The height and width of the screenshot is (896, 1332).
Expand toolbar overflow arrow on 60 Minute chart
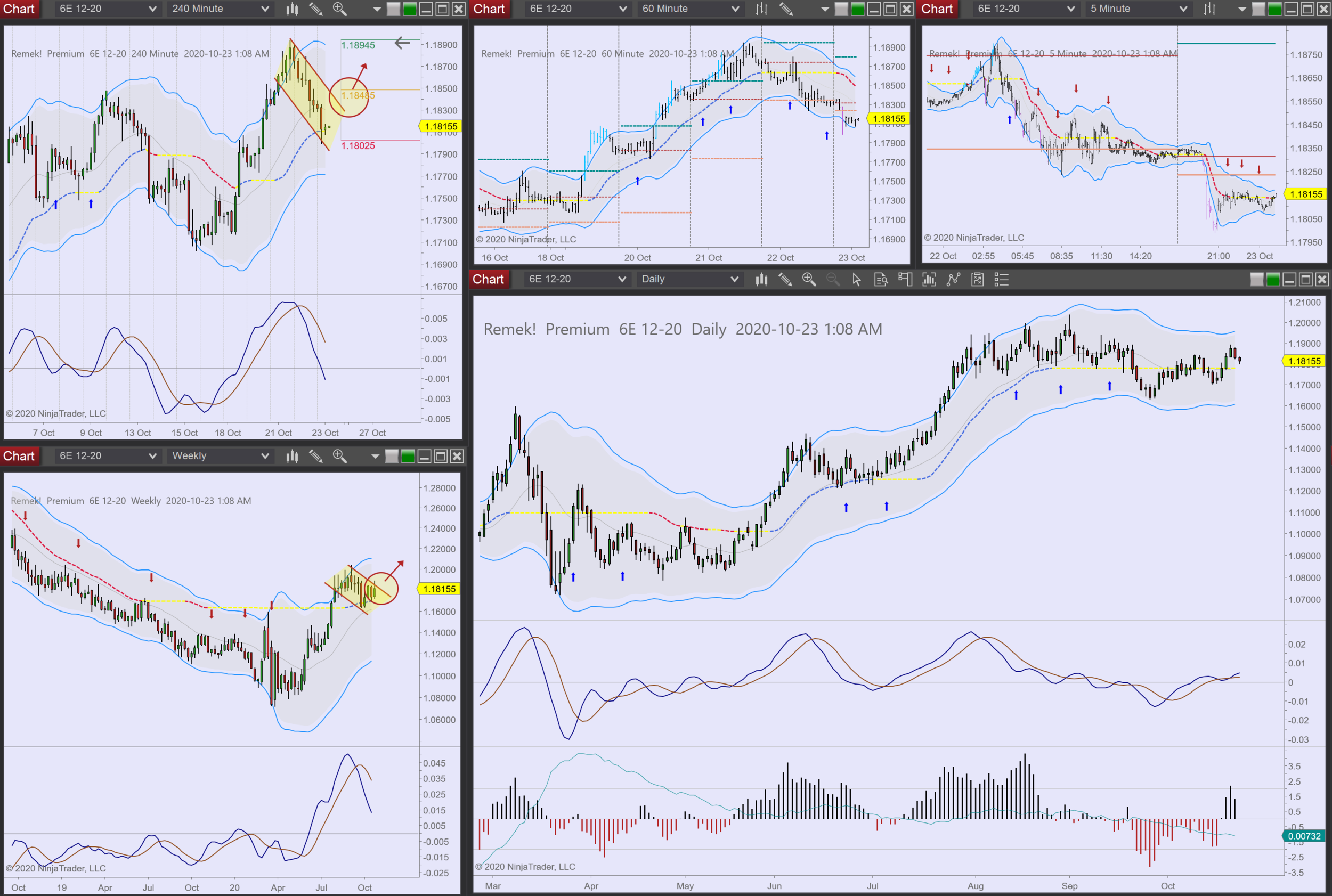point(825,10)
